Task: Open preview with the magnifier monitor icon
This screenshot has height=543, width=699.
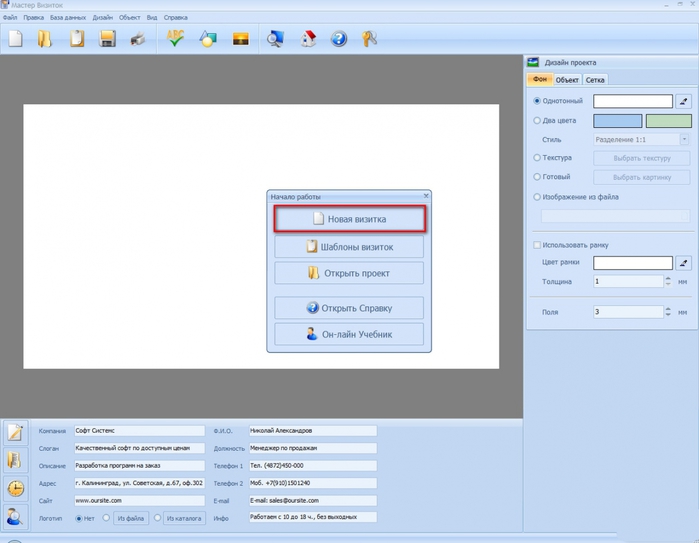Action: 275,39
